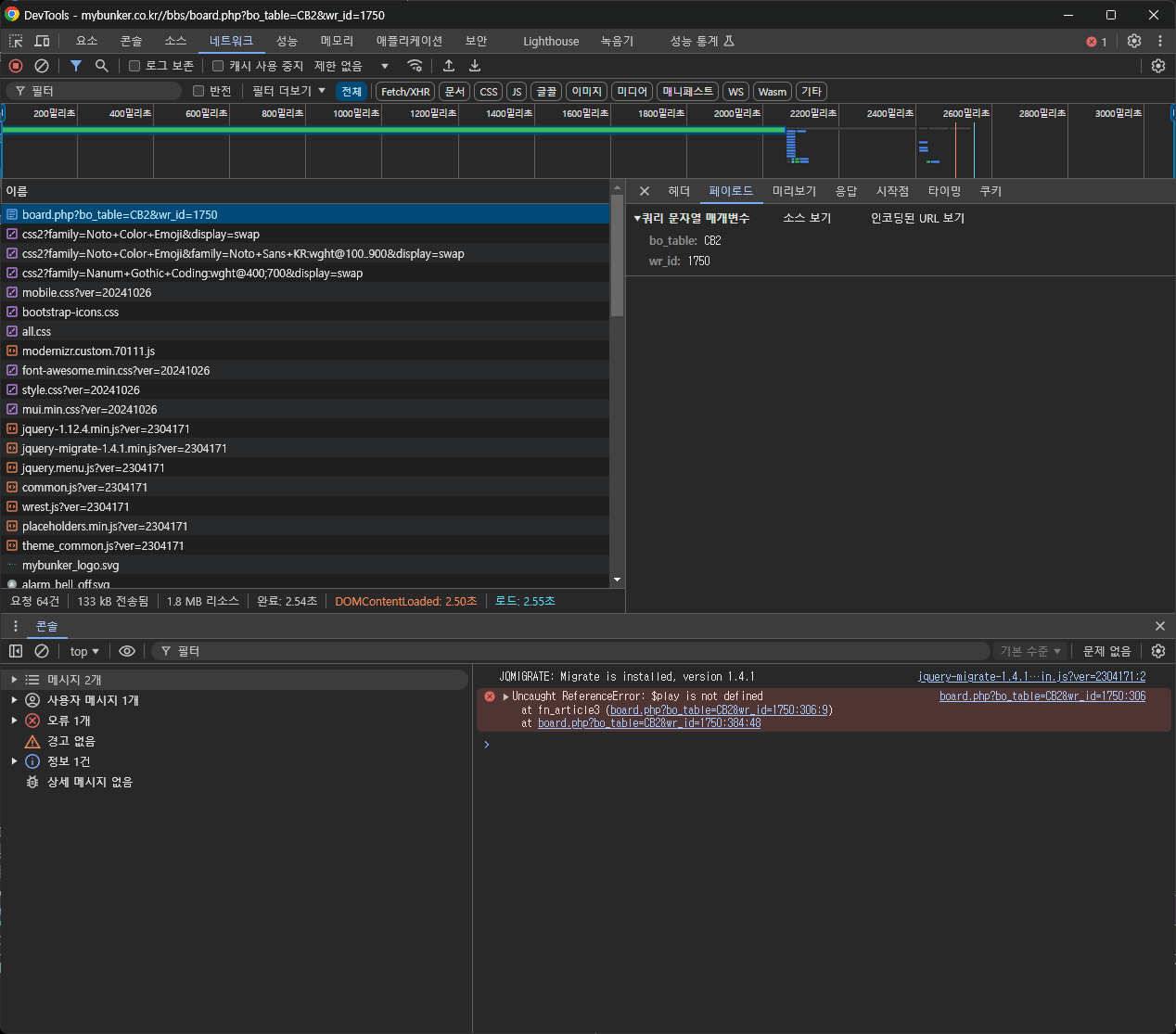Click the inspect element picker icon
1176x1034 pixels.
16,41
